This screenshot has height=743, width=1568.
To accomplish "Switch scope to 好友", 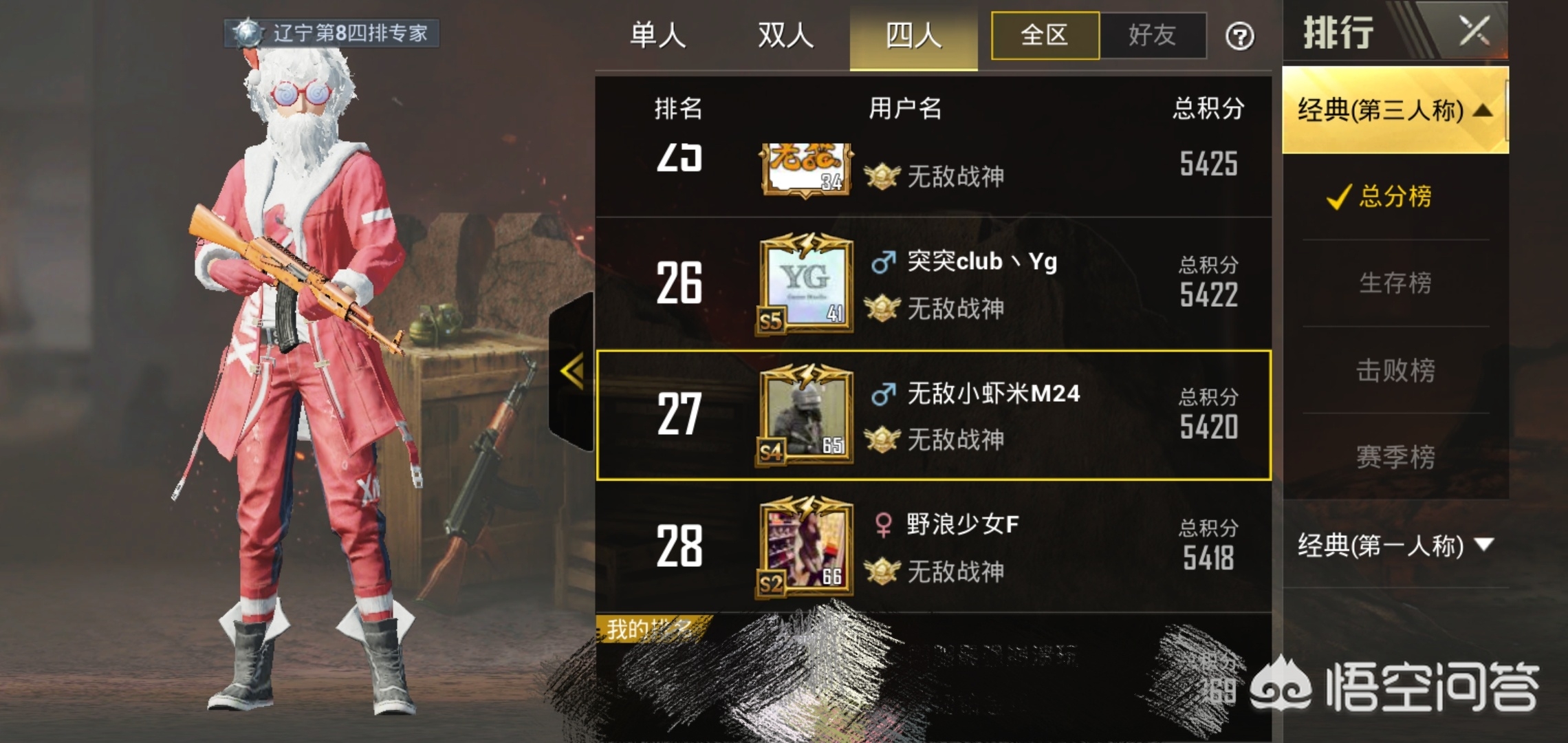I will (1153, 35).
